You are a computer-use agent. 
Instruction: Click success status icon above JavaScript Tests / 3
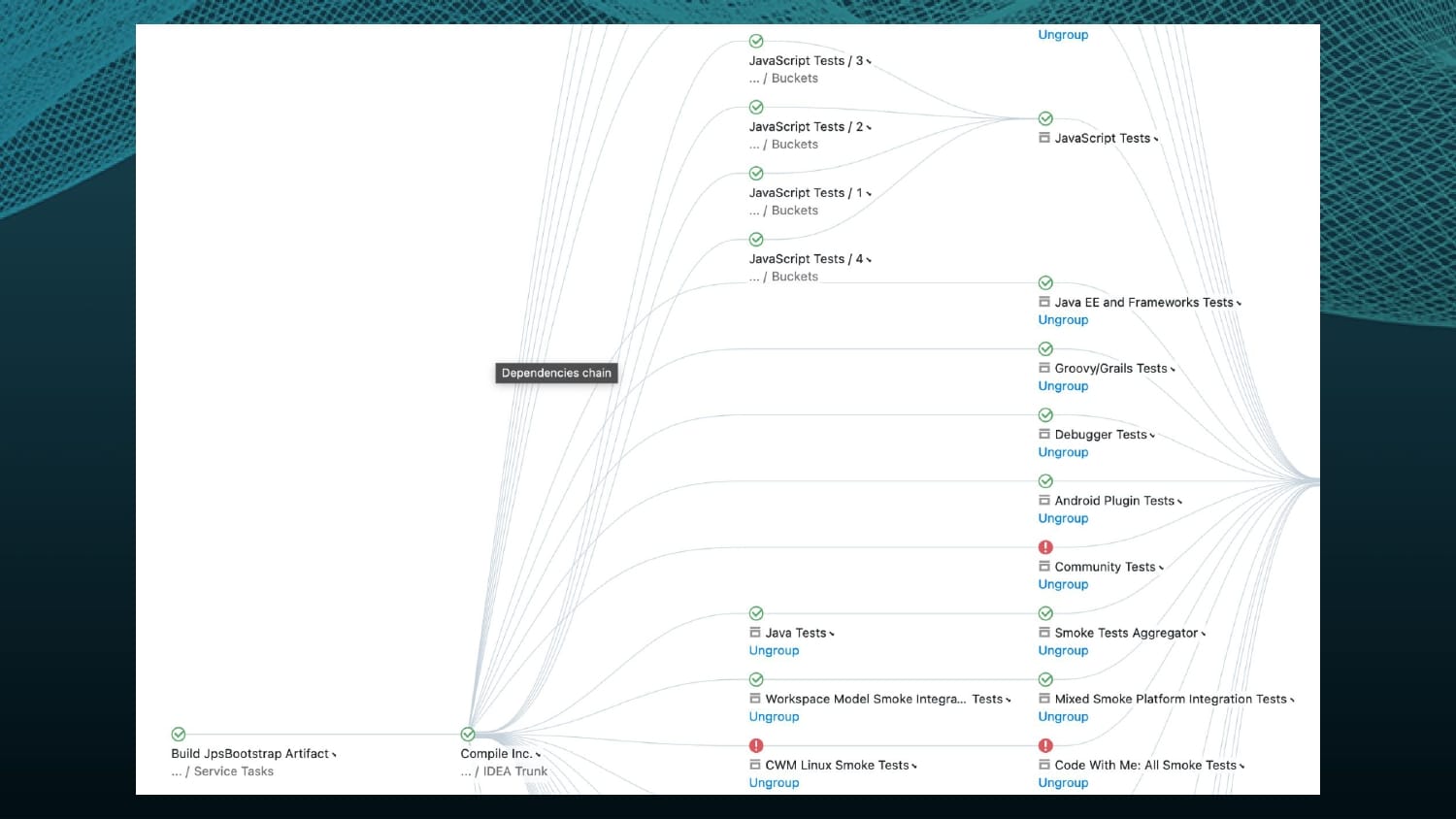coord(756,42)
